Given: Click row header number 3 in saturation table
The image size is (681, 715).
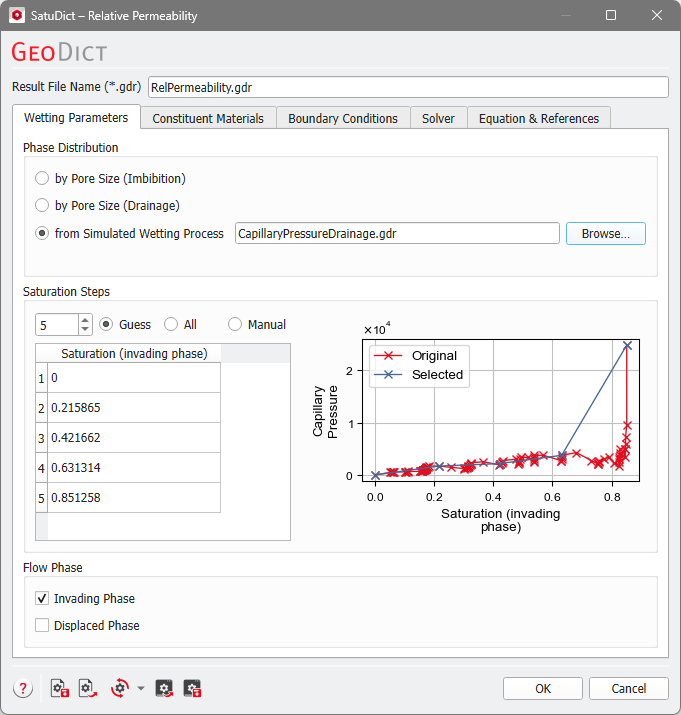Looking at the screenshot, I should (x=42, y=438).
